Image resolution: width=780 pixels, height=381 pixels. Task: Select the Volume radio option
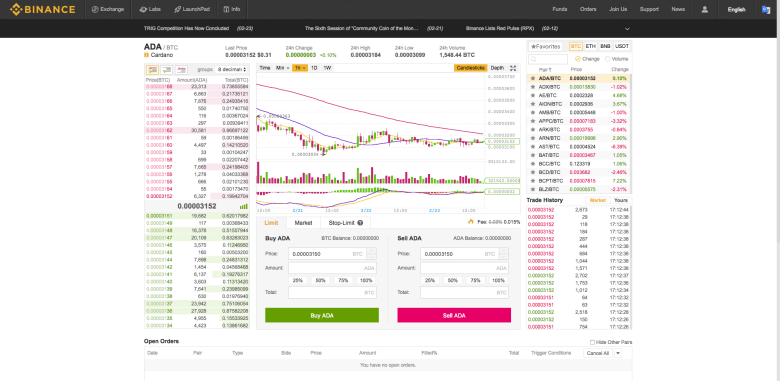click(608, 59)
